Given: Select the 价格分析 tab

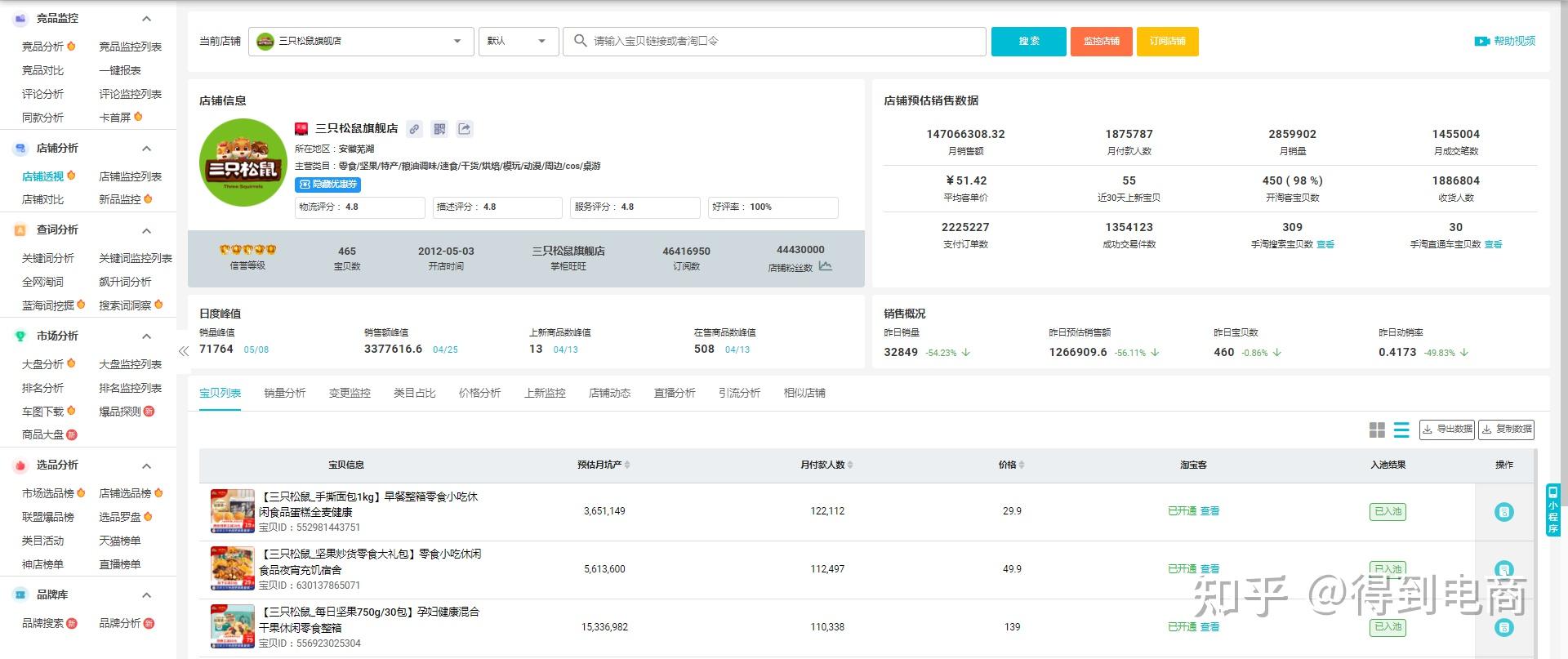Looking at the screenshot, I should click(x=480, y=393).
